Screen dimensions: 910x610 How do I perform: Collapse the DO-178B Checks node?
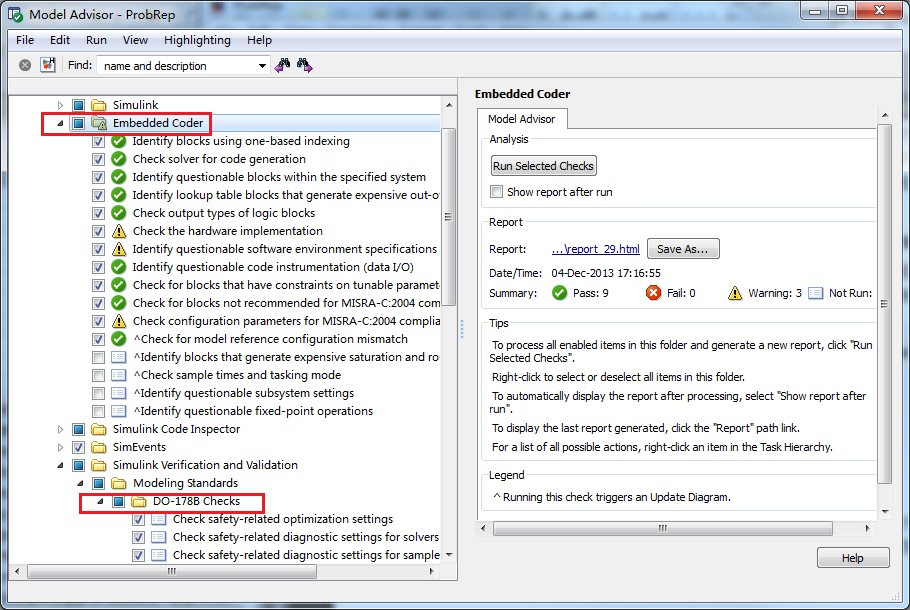100,501
